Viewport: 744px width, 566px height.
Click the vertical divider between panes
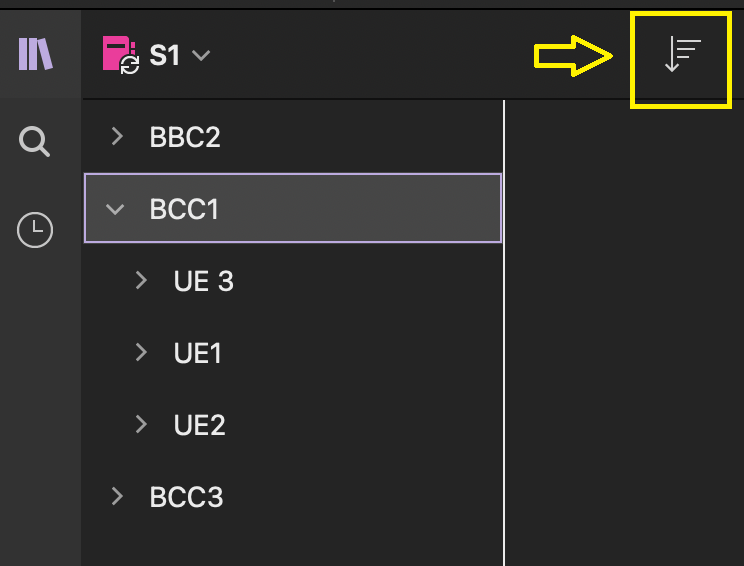tap(504, 333)
